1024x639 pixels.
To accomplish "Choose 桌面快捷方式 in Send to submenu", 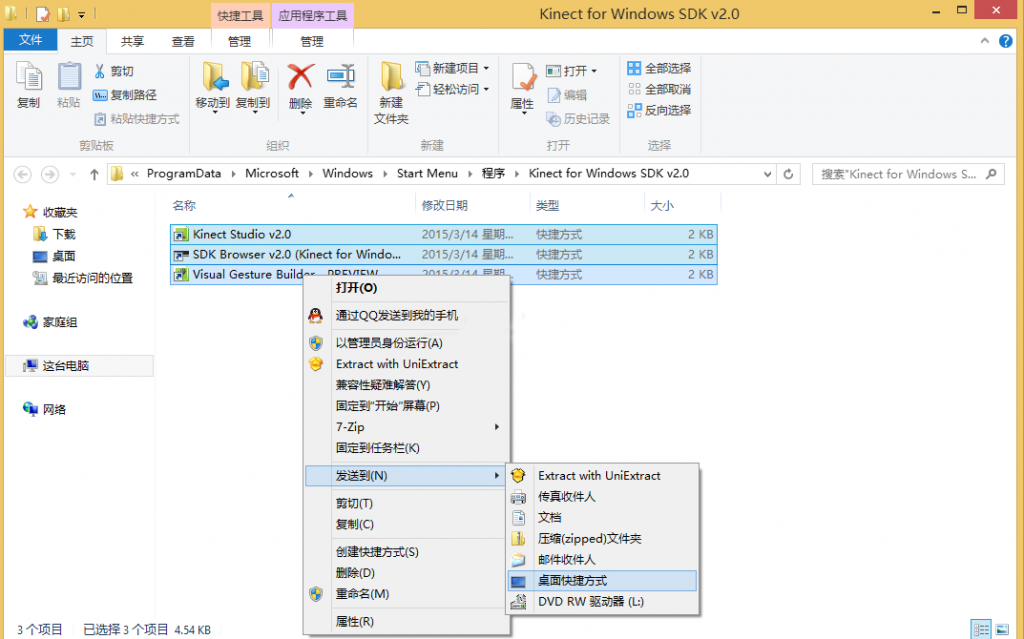I will 572,580.
